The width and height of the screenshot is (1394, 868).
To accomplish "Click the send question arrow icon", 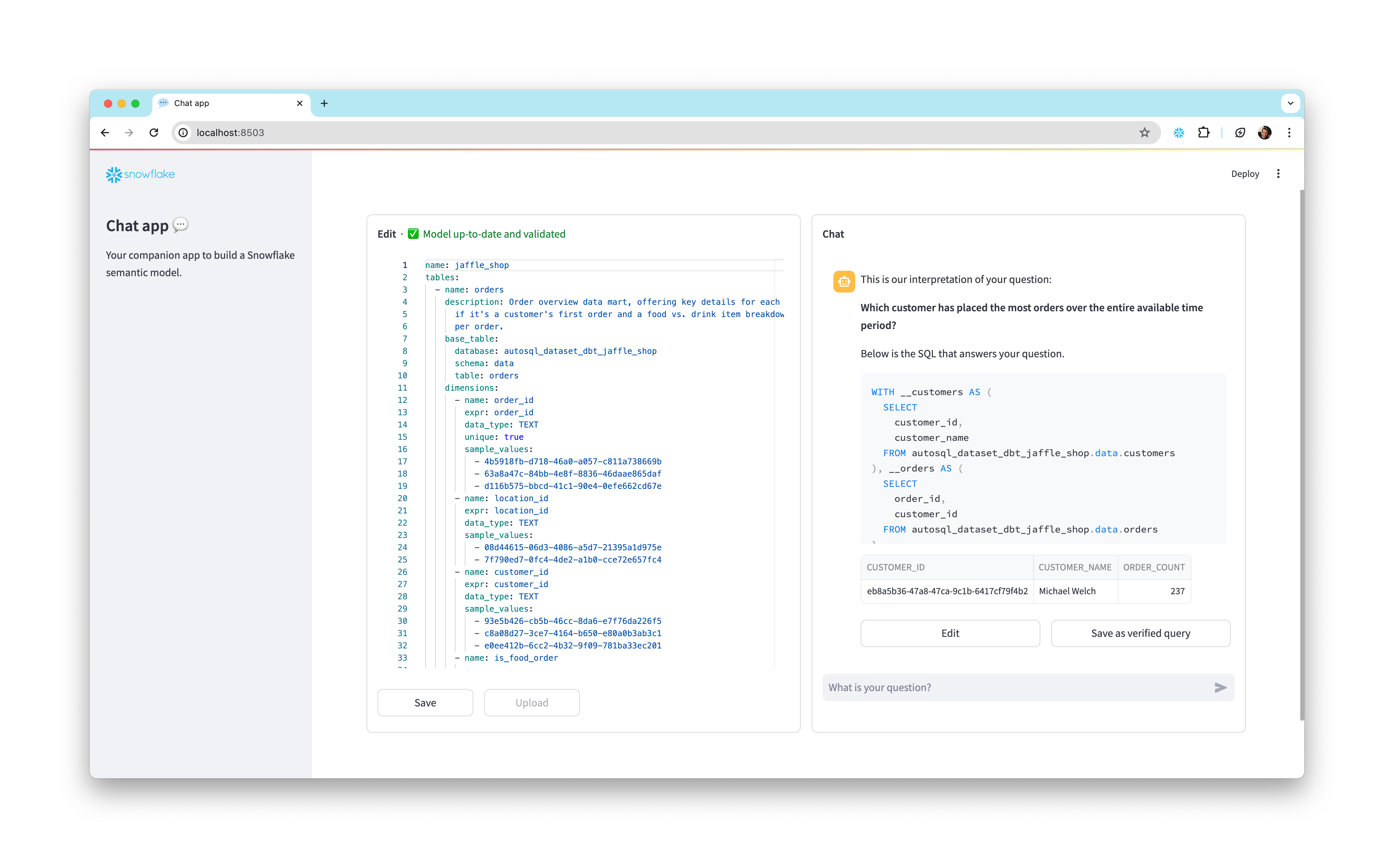I will 1220,687.
